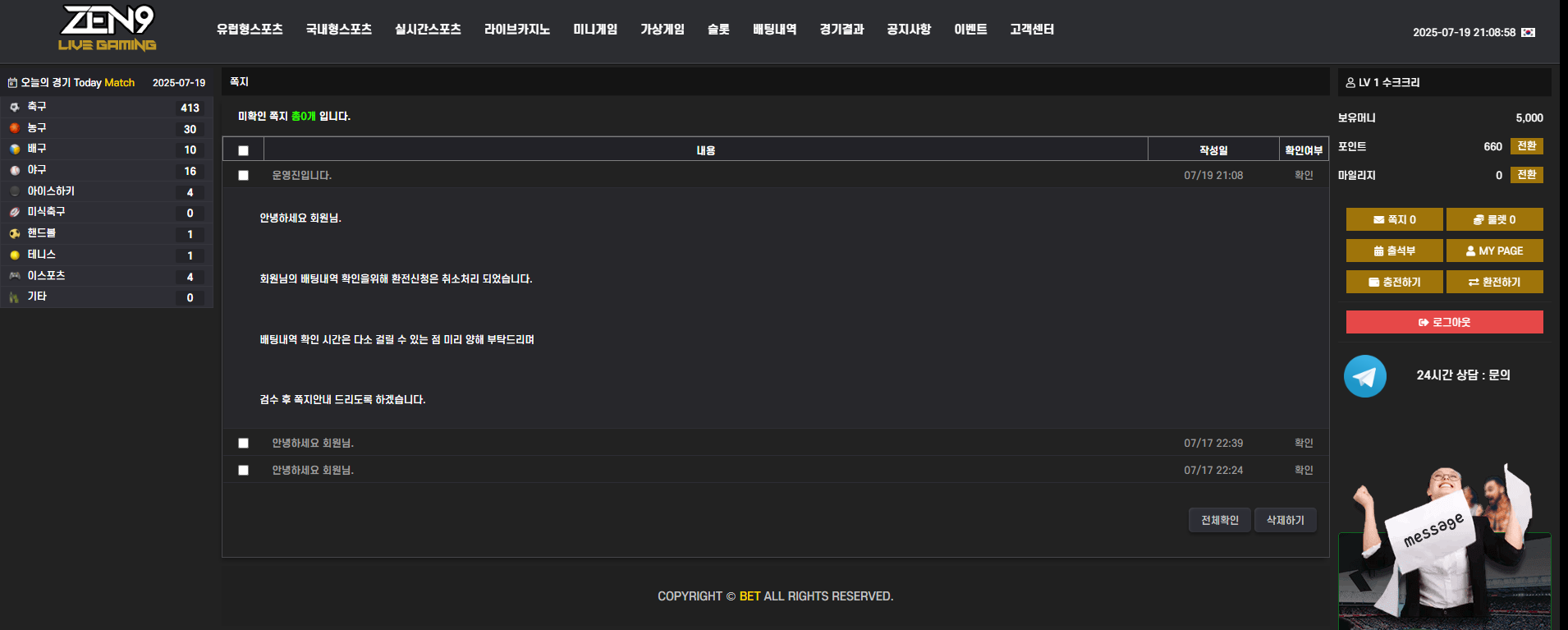Expand the 07/17 22:39 message title
The image size is (1568, 630).
click(x=313, y=443)
